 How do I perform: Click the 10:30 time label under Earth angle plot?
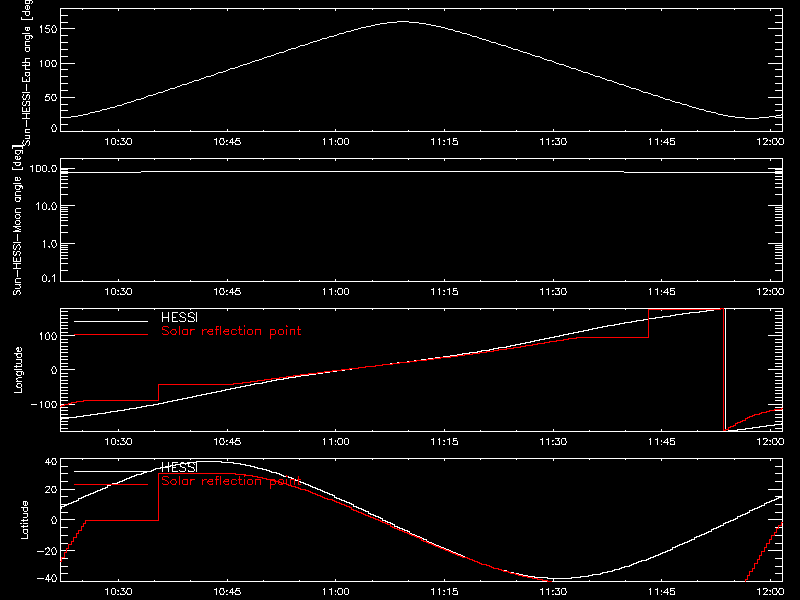coord(118,142)
